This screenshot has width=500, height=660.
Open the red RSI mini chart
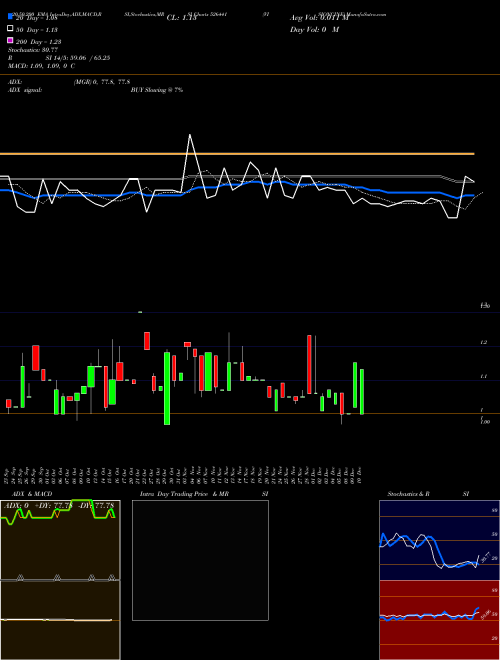pyautogui.click(x=439, y=620)
